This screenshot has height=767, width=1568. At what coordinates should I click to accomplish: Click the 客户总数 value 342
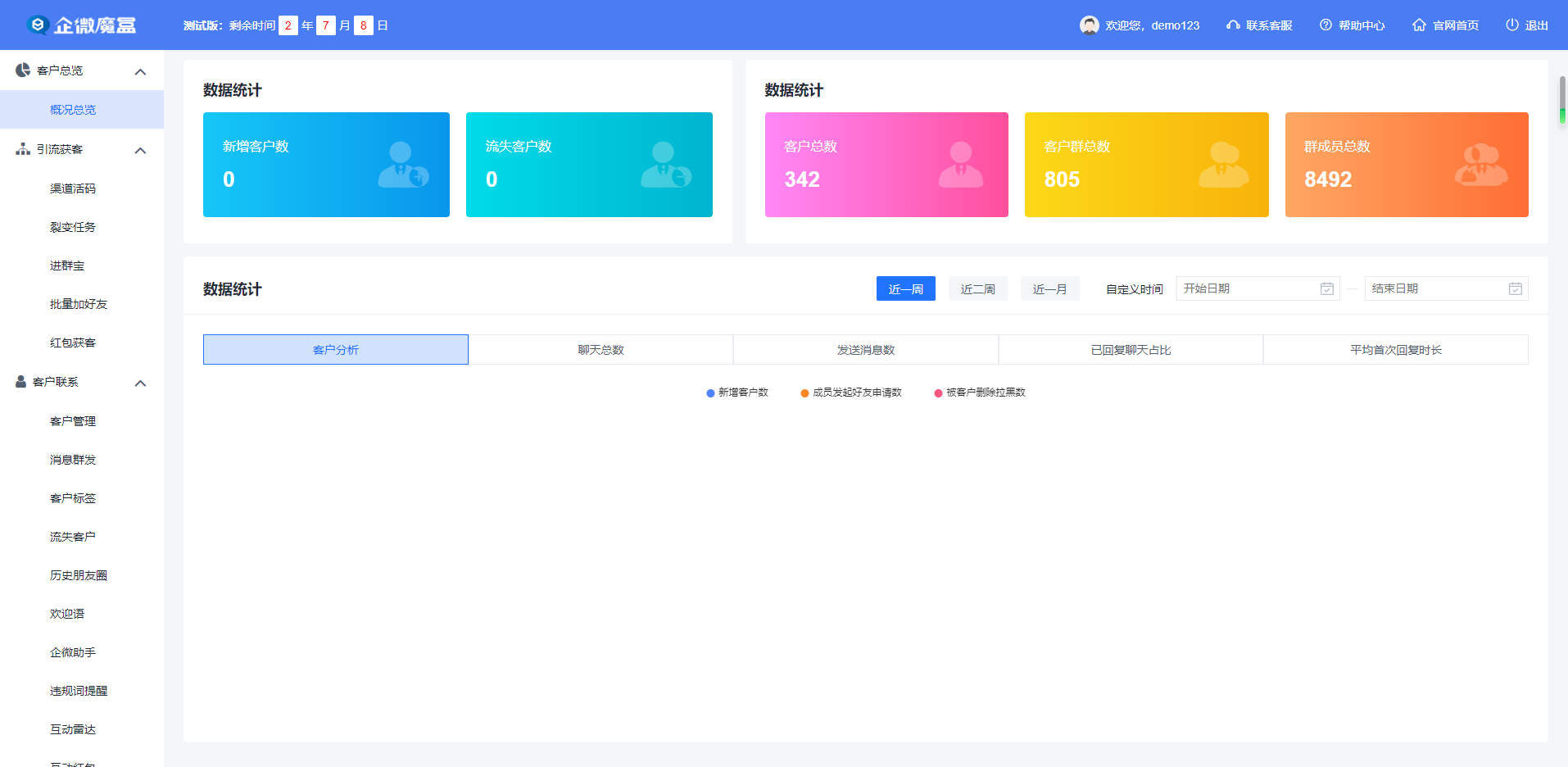pos(802,179)
